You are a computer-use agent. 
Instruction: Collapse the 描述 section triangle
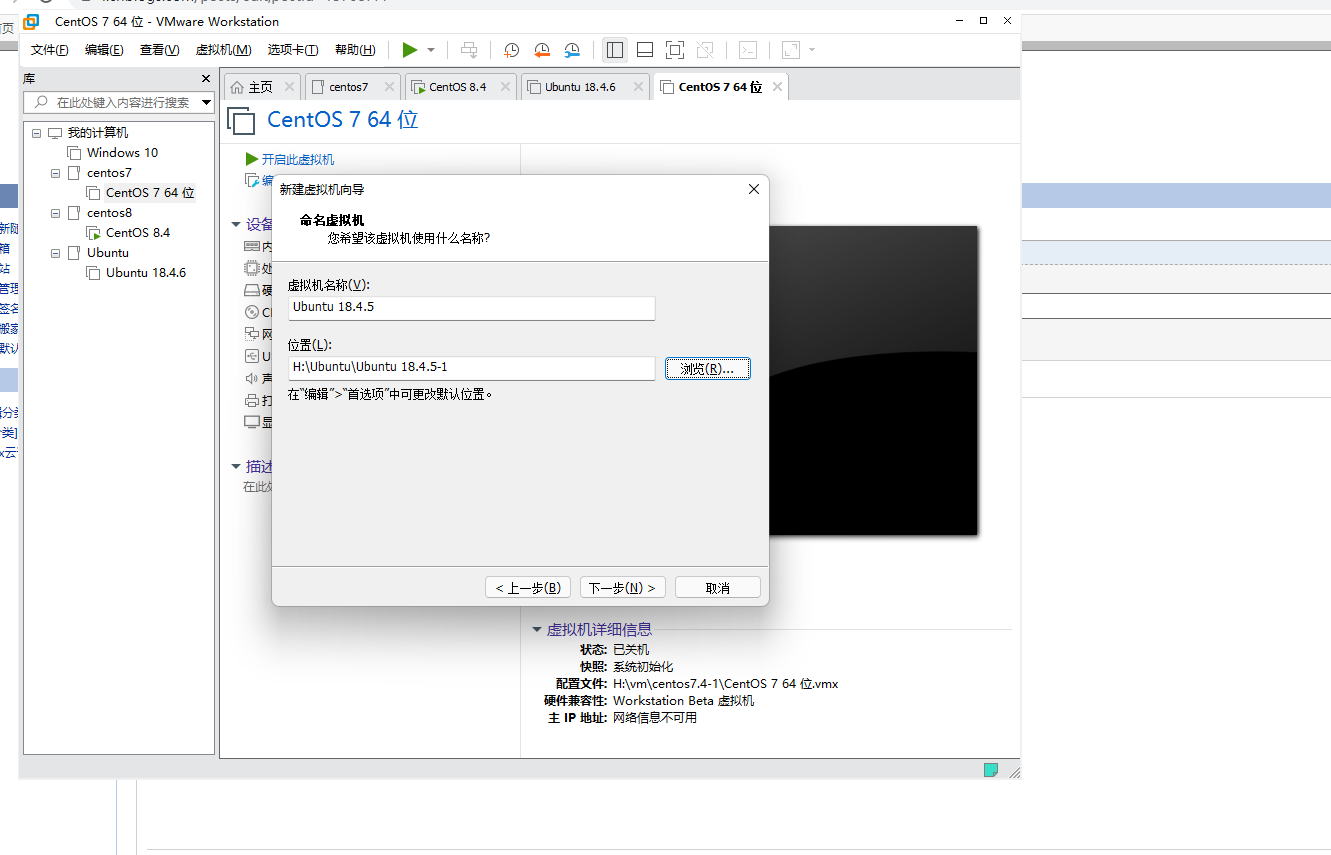236,466
